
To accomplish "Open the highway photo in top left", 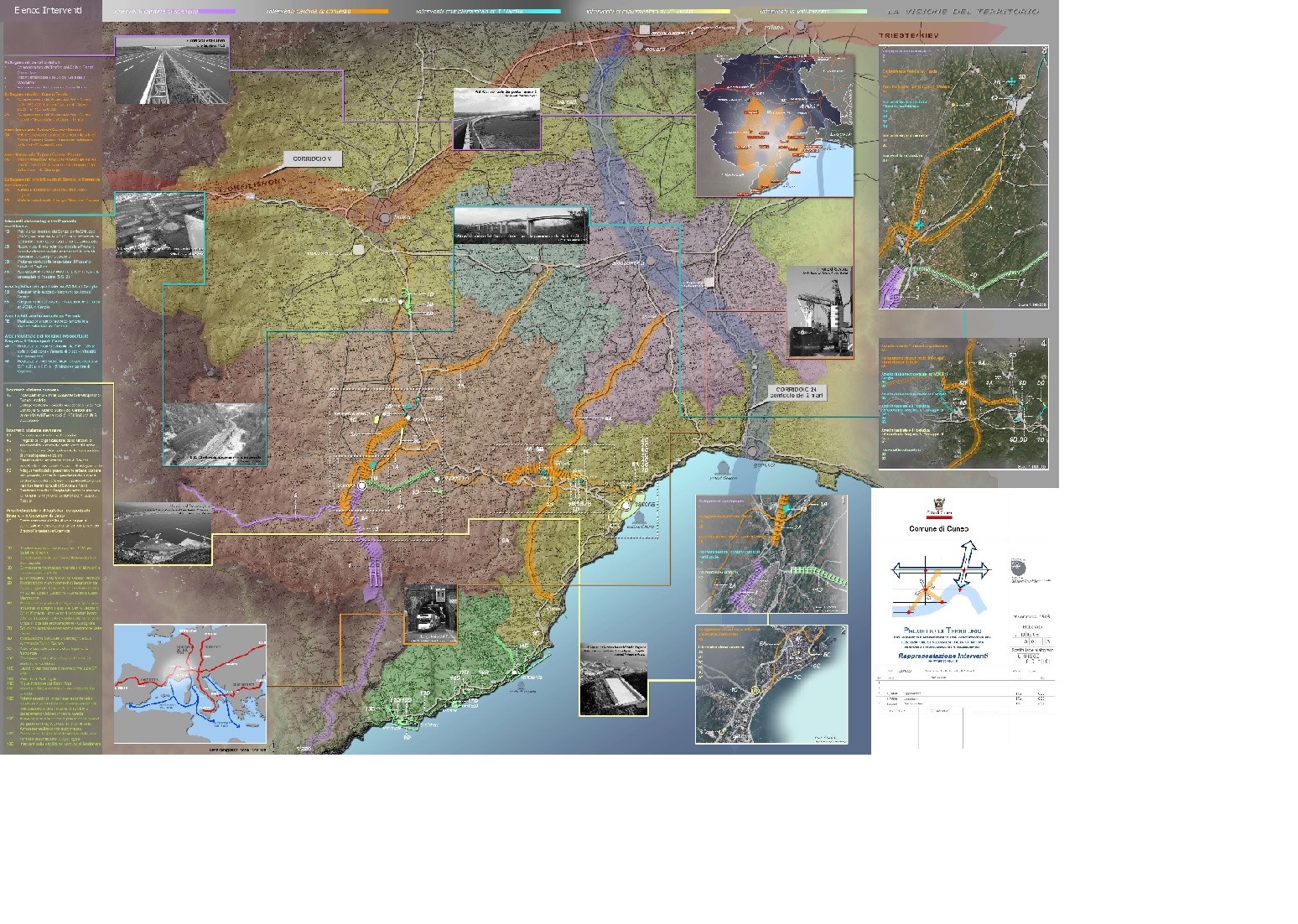I will (x=172, y=70).
